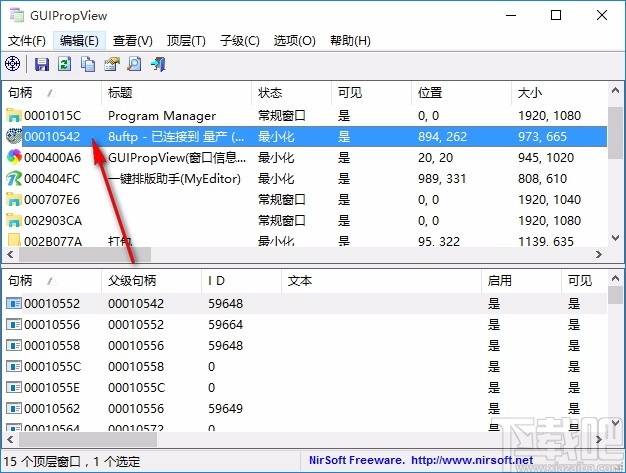Click top list scroll up arrow
Viewport: 626px width, 473px height.
tap(615, 91)
